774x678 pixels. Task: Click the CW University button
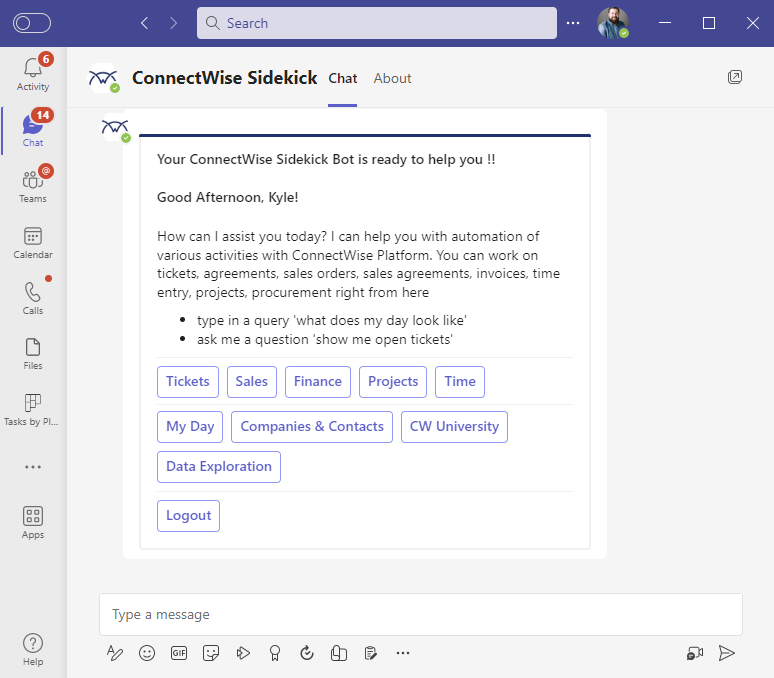click(x=454, y=427)
